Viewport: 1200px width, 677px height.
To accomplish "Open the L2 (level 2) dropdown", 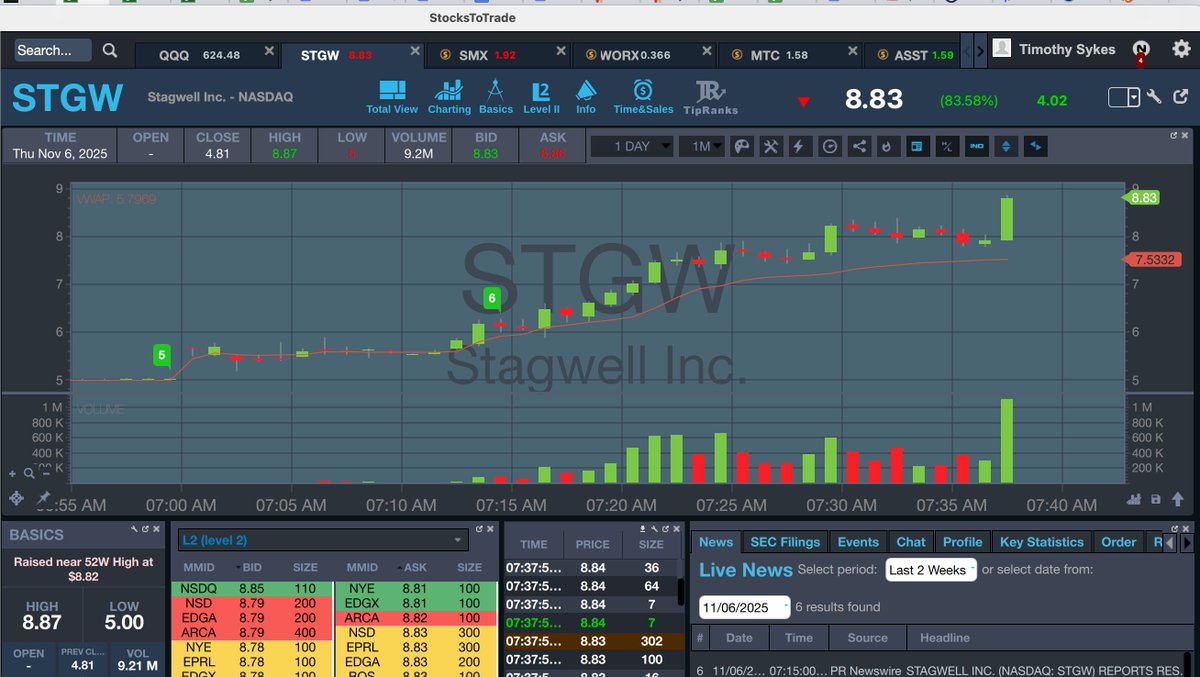I will coord(322,540).
